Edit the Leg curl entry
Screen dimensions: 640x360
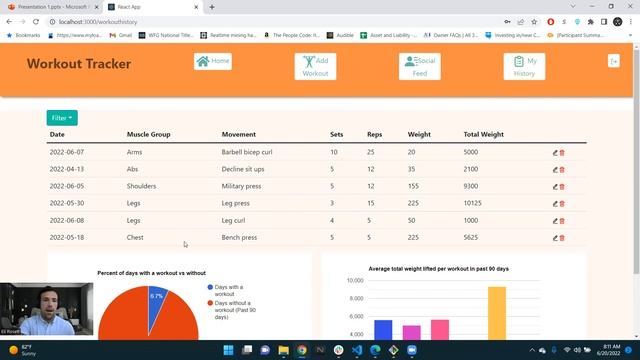point(555,221)
